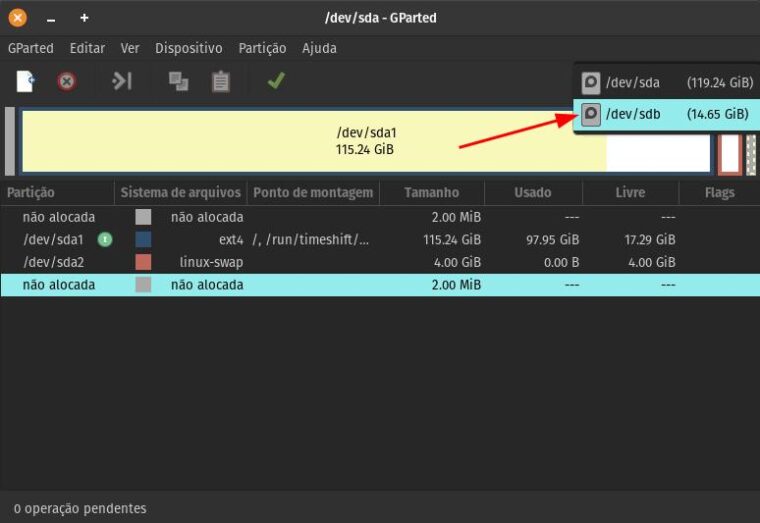
Task: Select the first não alocada 2.00 MiB row
Action: [300, 217]
